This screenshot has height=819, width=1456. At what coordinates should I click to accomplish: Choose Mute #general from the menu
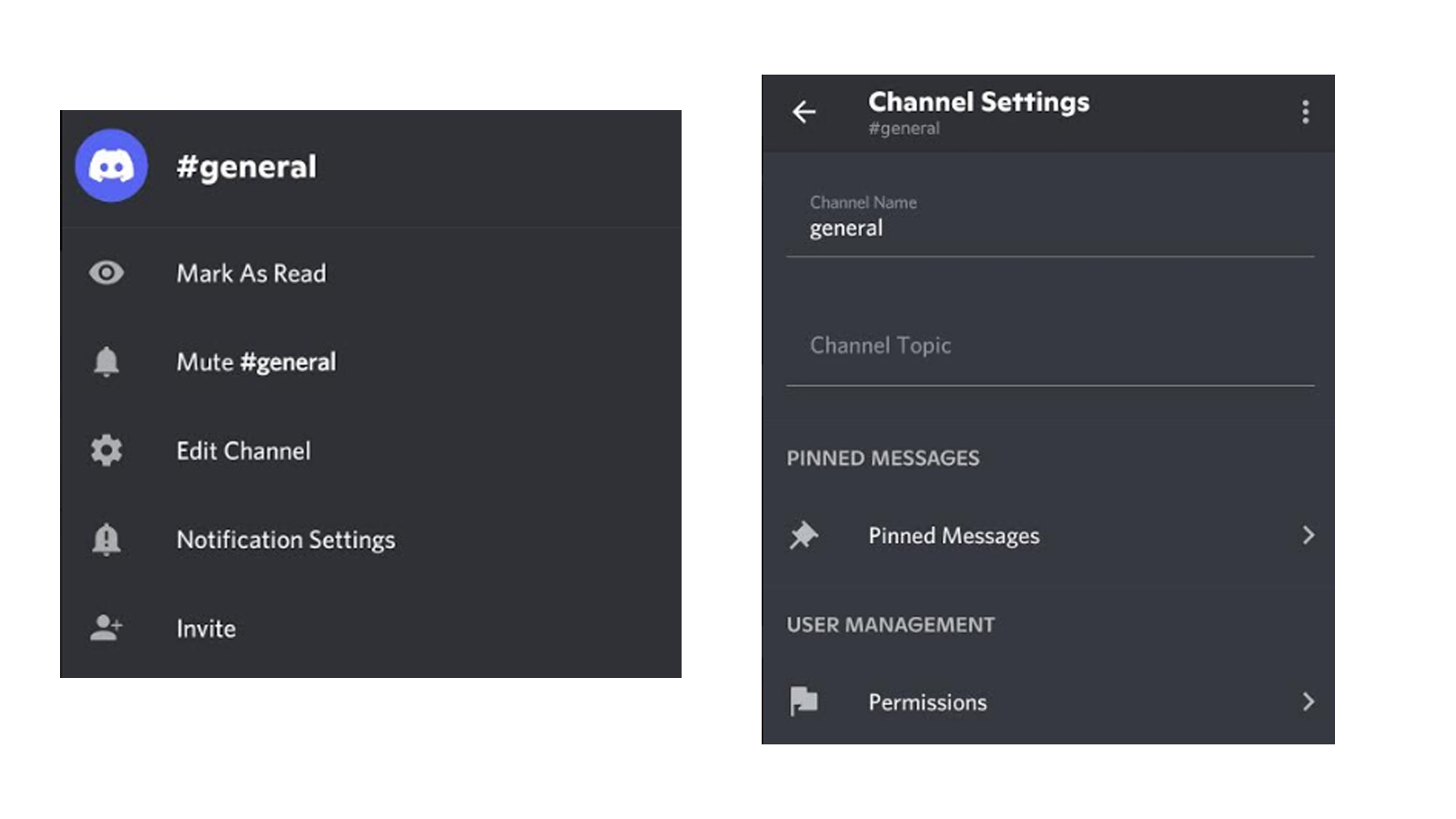coord(371,361)
